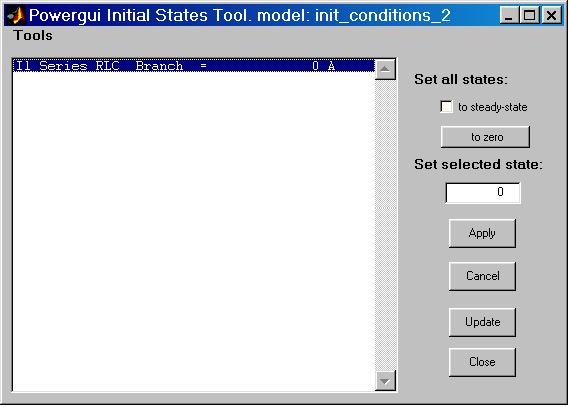This screenshot has height=407, width=570.
Task: Click the MATLAB logo in title bar
Action: point(16,16)
